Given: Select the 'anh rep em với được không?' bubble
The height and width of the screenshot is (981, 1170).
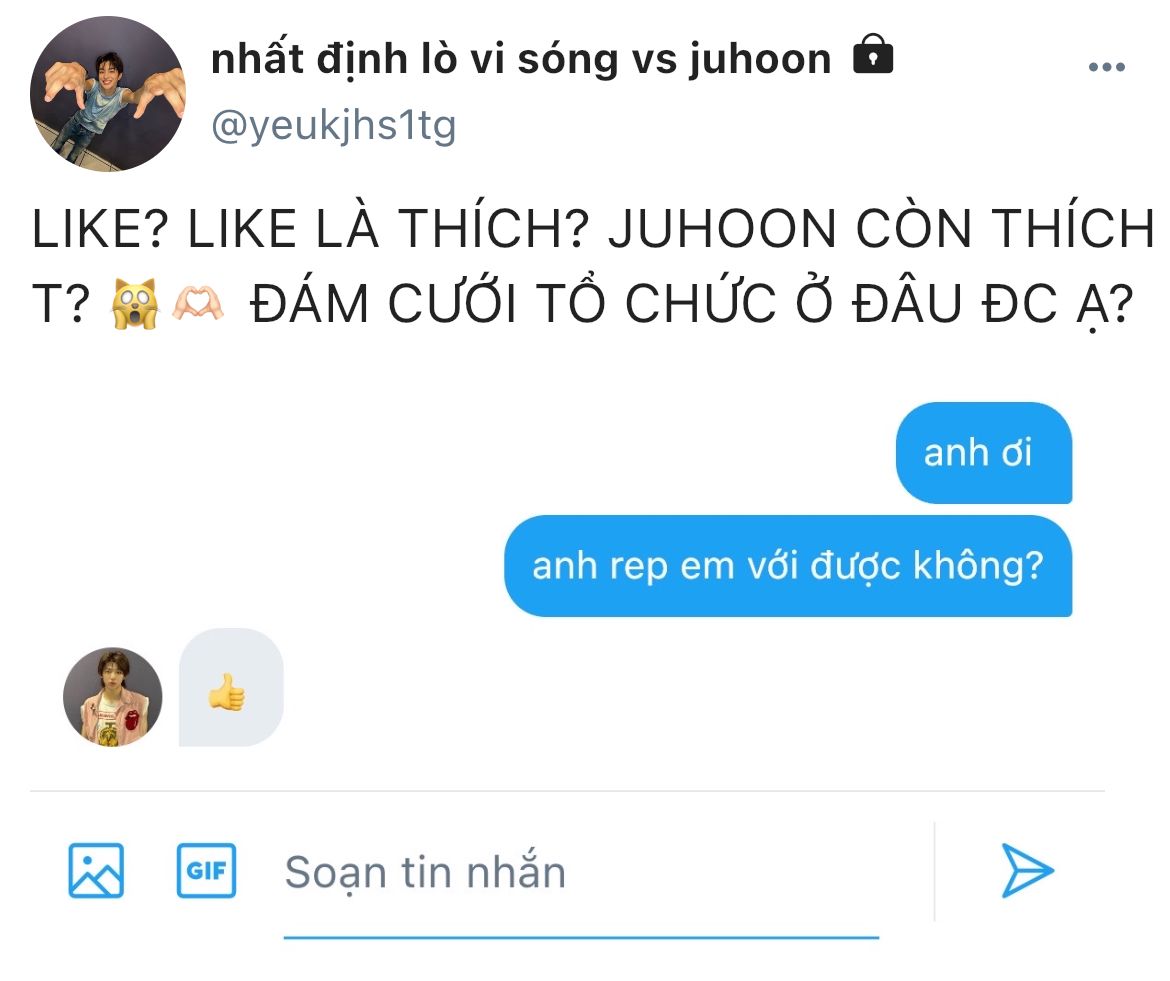Looking at the screenshot, I should [x=788, y=565].
